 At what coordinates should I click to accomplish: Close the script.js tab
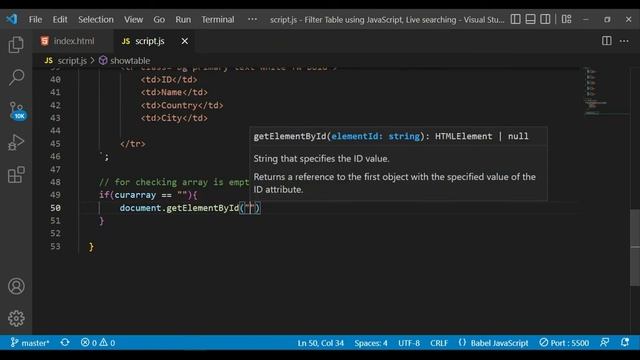tap(184, 41)
